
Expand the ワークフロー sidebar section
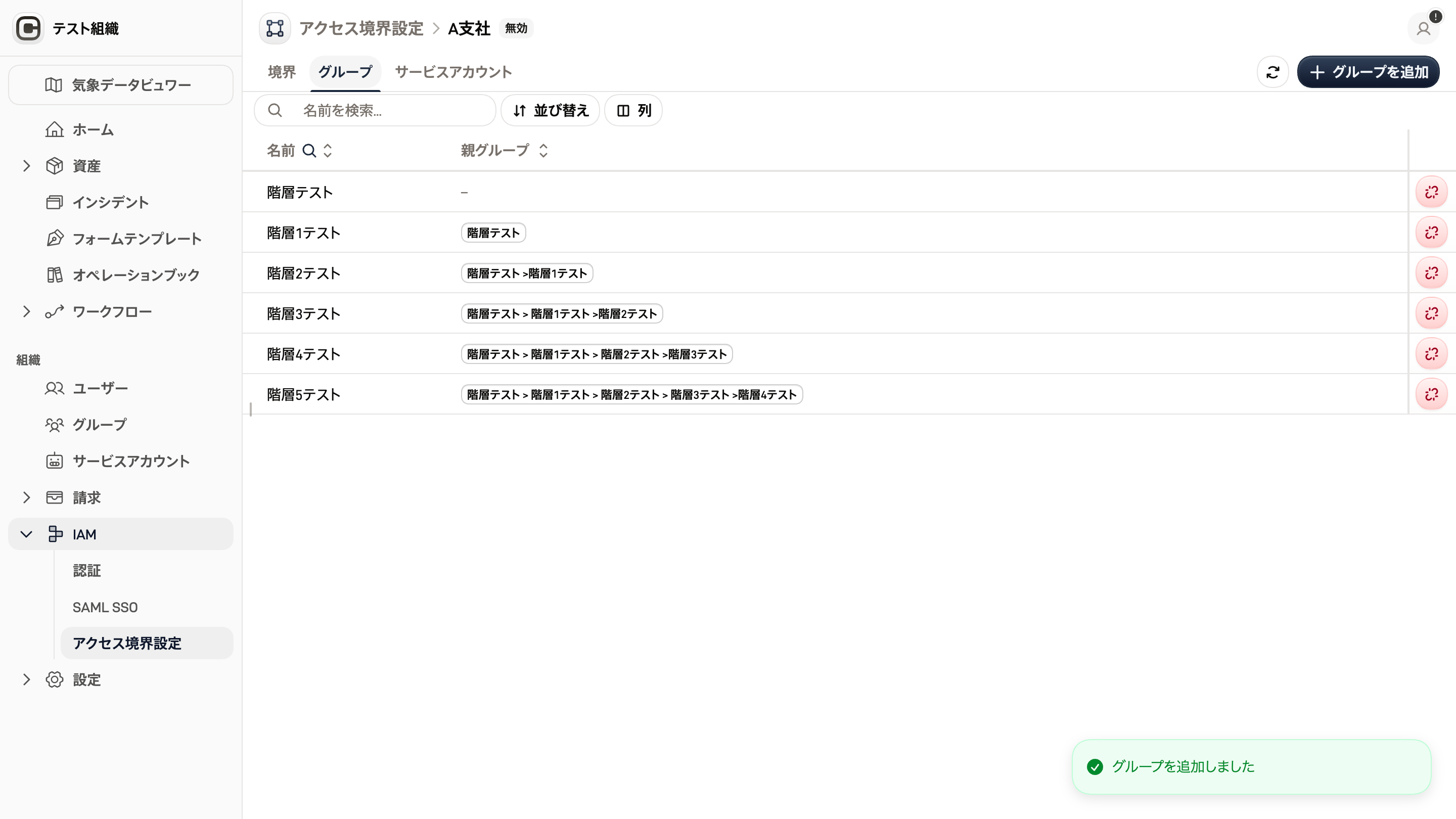(27, 311)
